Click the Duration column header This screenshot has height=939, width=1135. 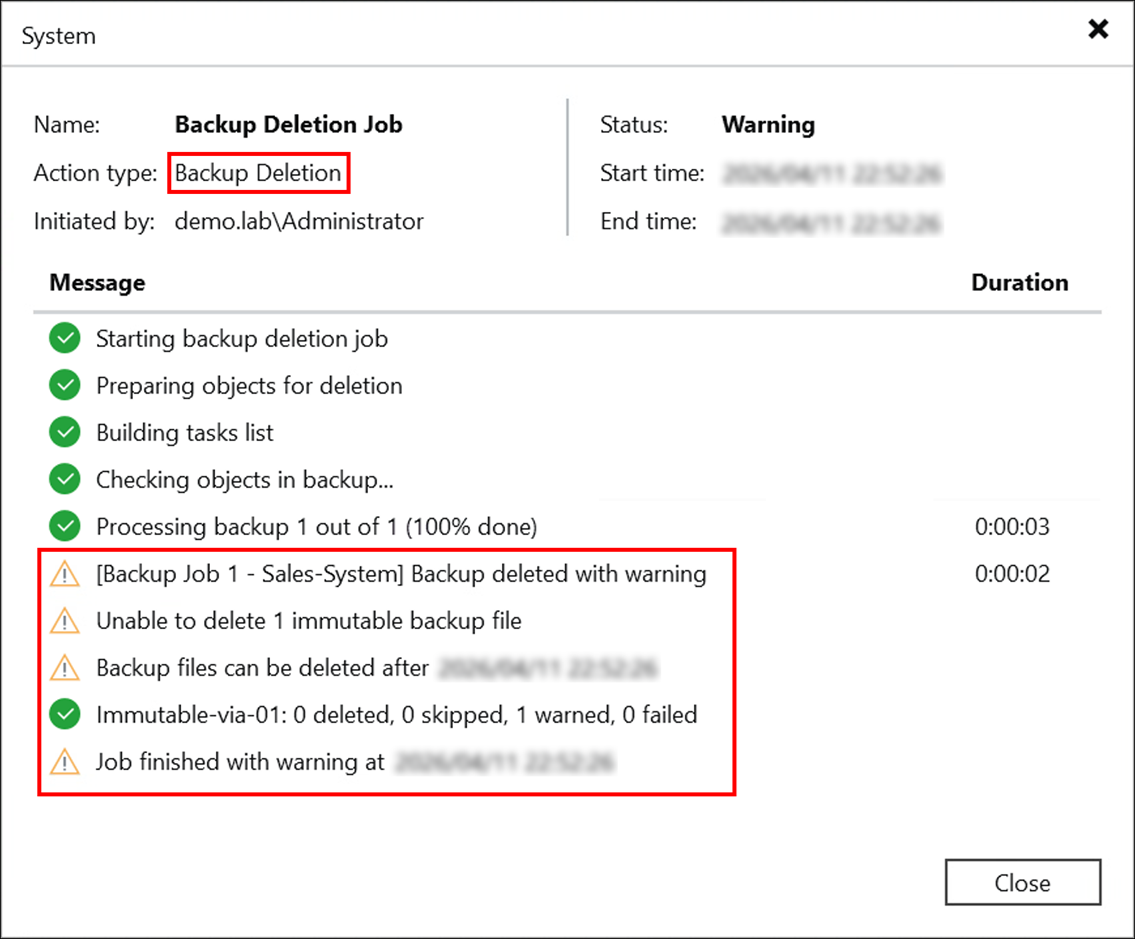(x=1020, y=283)
